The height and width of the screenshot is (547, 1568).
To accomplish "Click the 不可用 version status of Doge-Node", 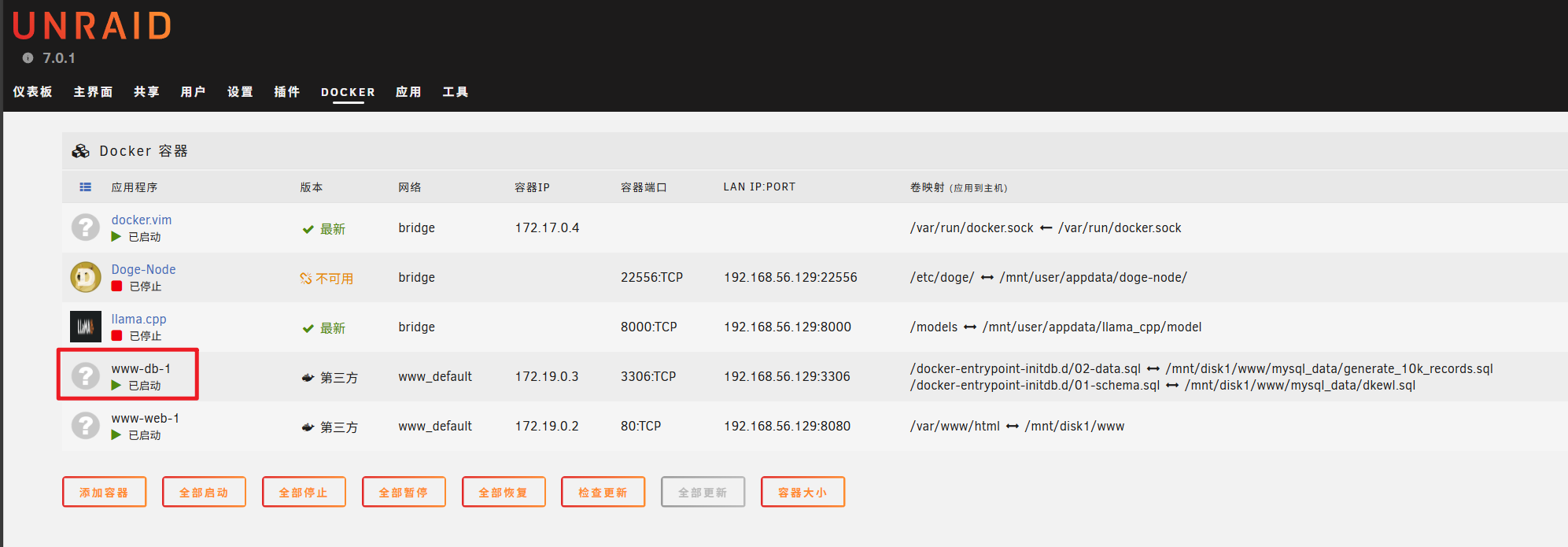I will 334,279.
